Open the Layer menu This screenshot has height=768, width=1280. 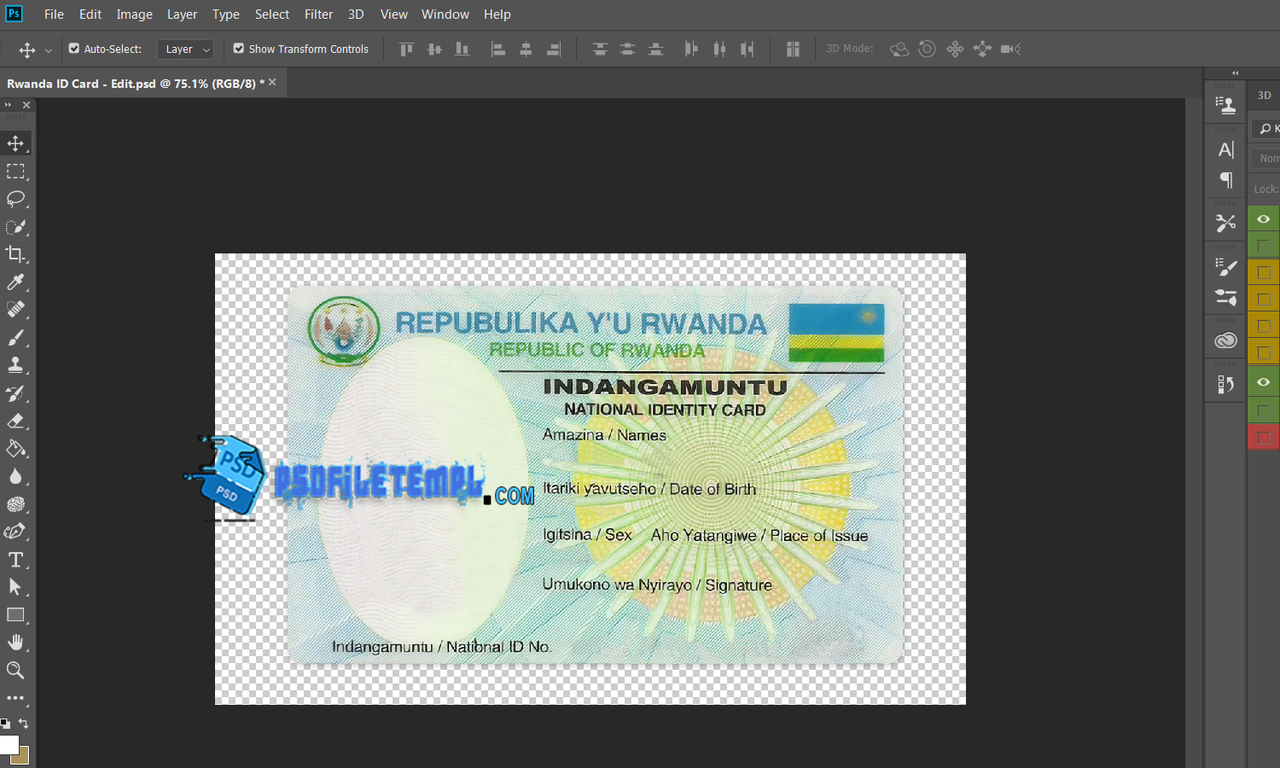(x=182, y=14)
